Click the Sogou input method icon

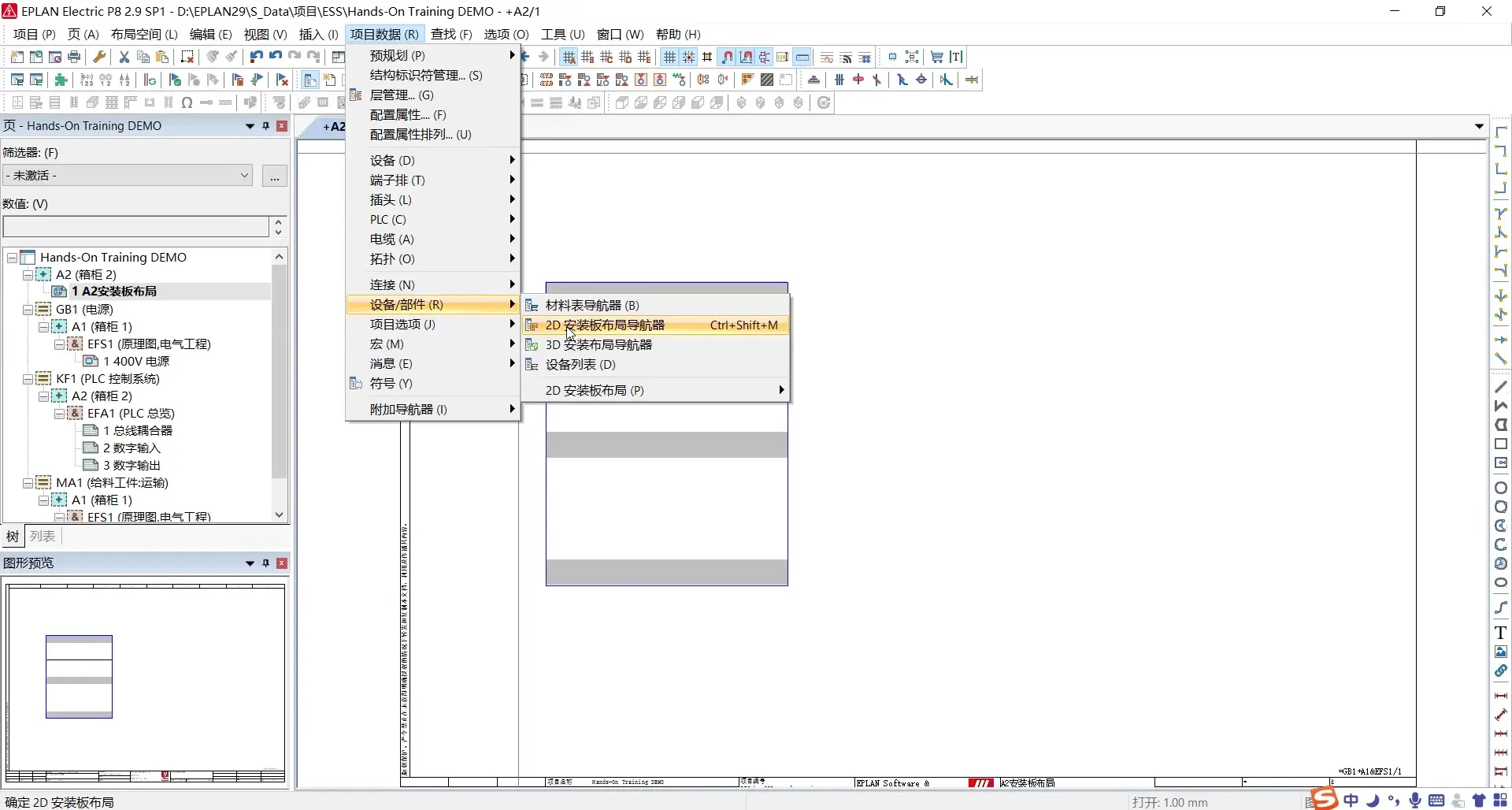tap(1324, 799)
